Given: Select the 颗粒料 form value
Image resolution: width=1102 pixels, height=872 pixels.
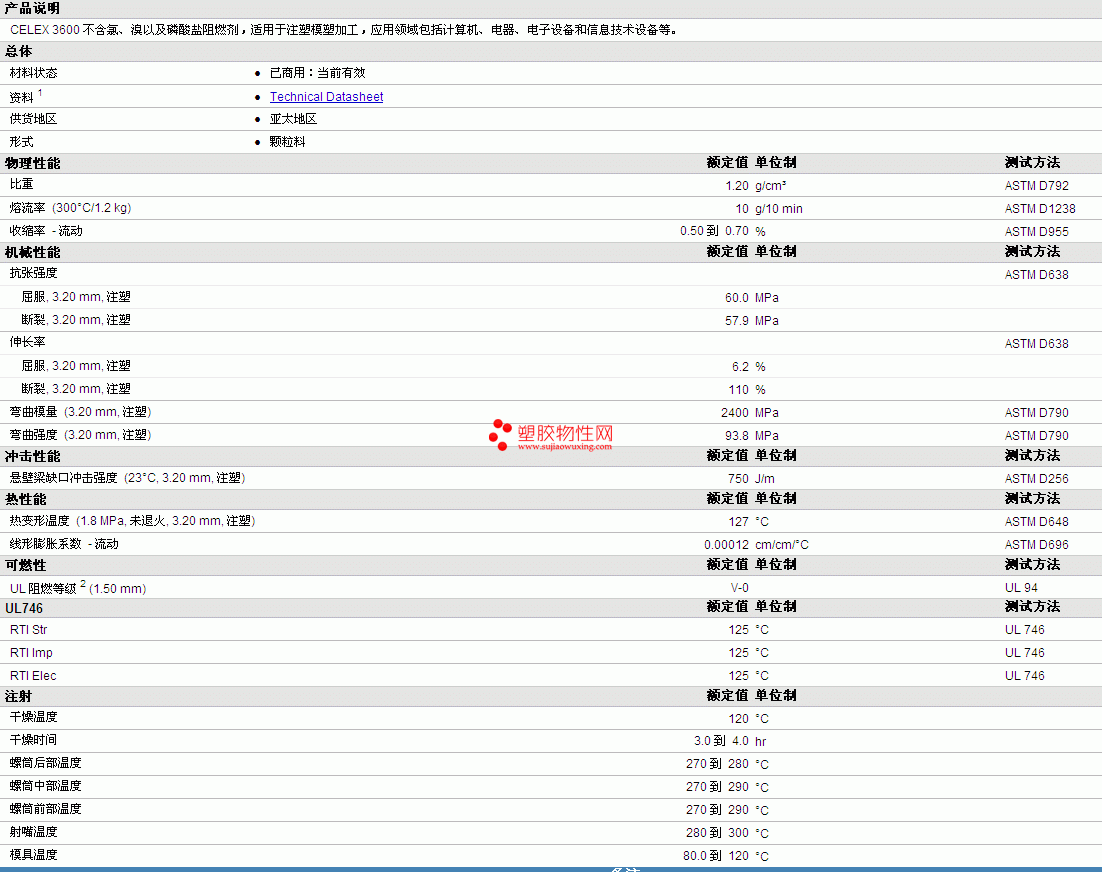Looking at the screenshot, I should click(x=287, y=142).
